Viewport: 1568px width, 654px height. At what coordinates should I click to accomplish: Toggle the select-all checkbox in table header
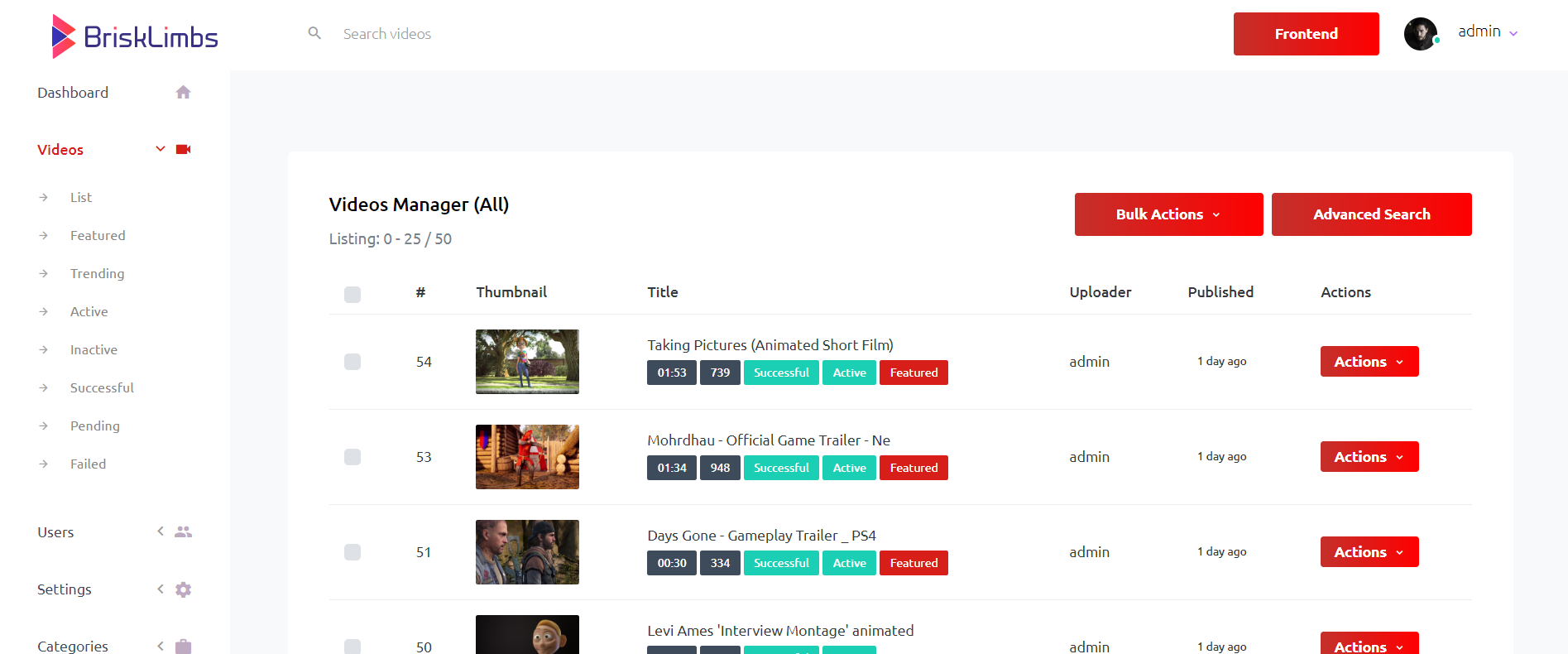click(352, 294)
